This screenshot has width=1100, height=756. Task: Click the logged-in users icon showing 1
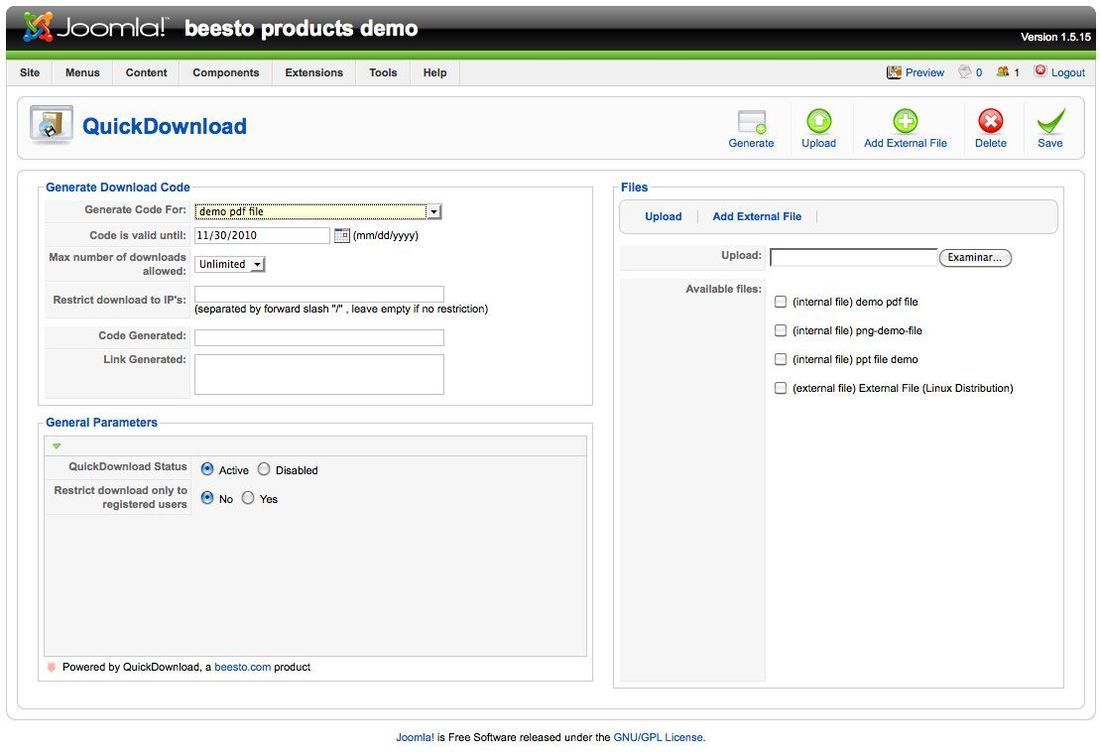pos(1003,72)
